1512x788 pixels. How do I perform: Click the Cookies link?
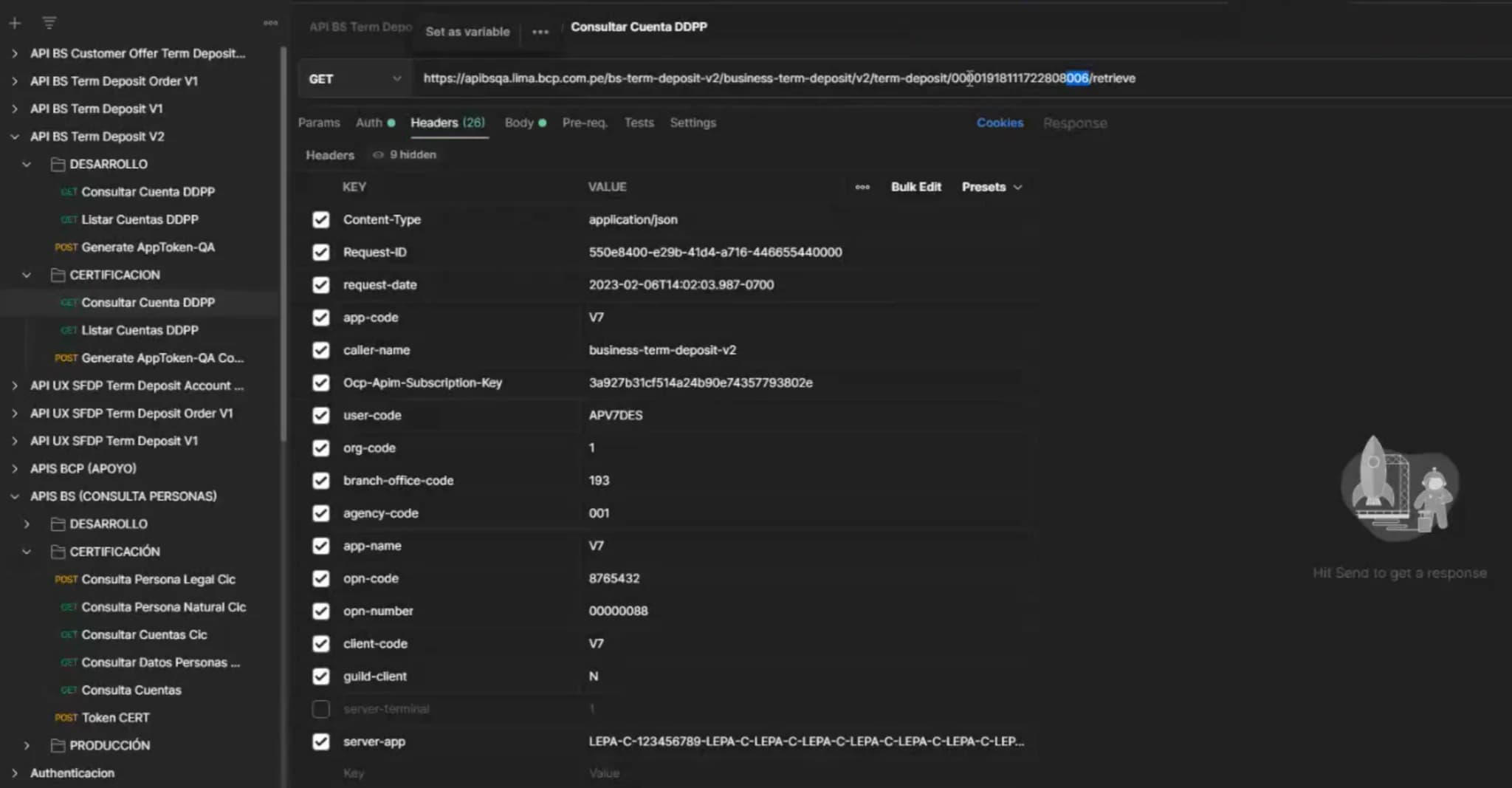coord(1000,123)
